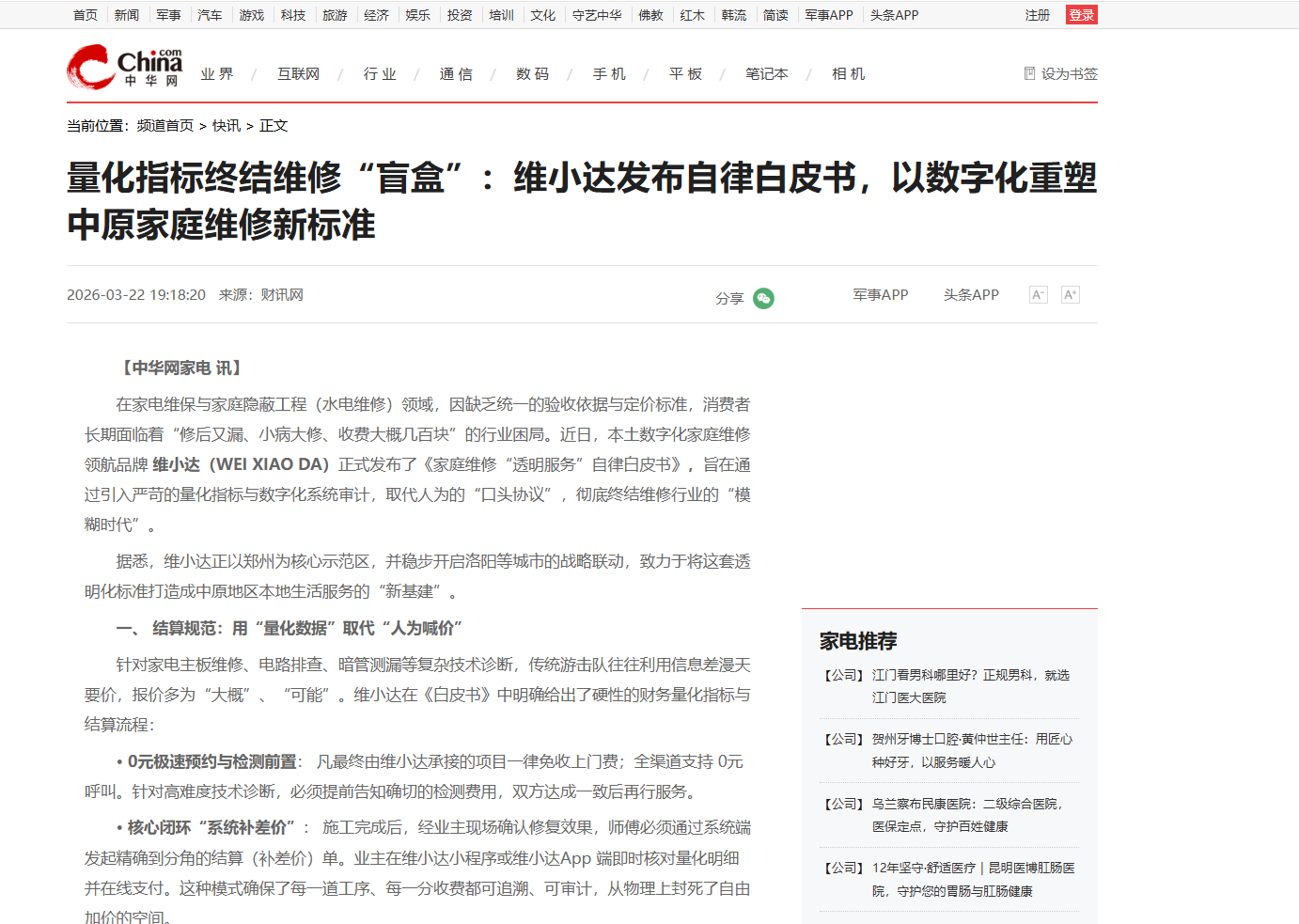
Task: Open the 江门看男科 recommended article
Action: [971, 686]
